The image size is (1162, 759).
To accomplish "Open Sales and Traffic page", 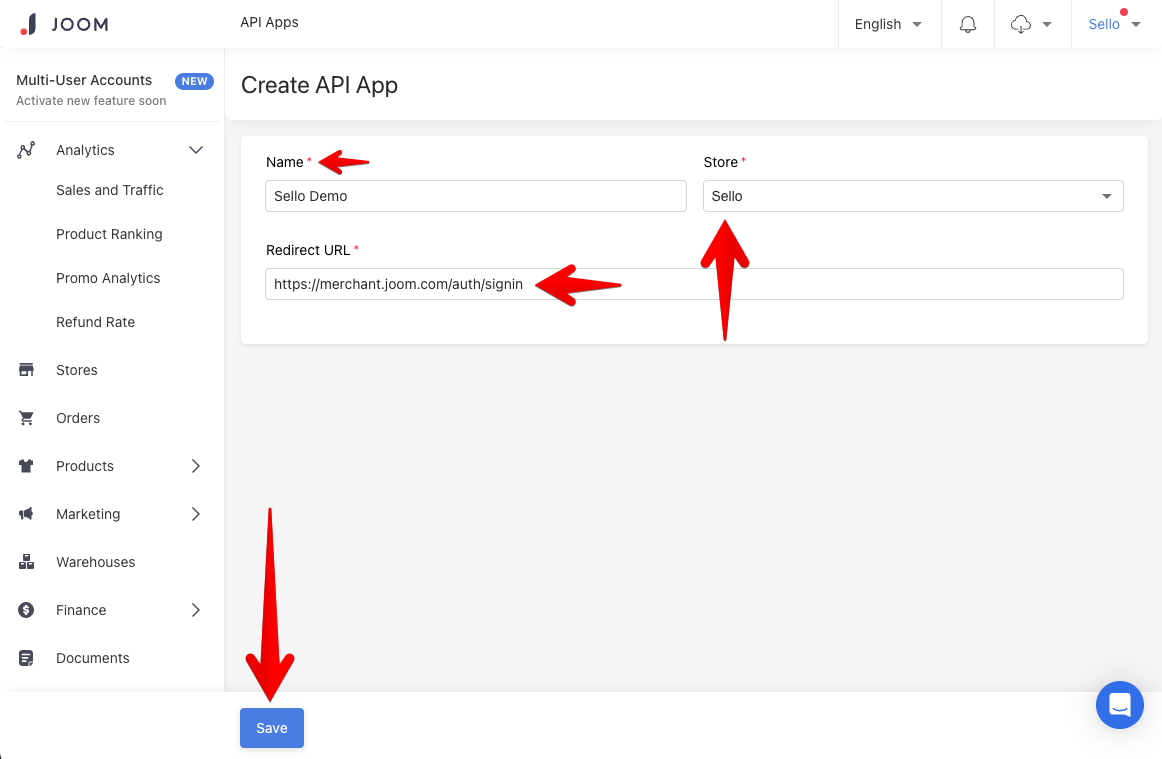I will point(110,190).
